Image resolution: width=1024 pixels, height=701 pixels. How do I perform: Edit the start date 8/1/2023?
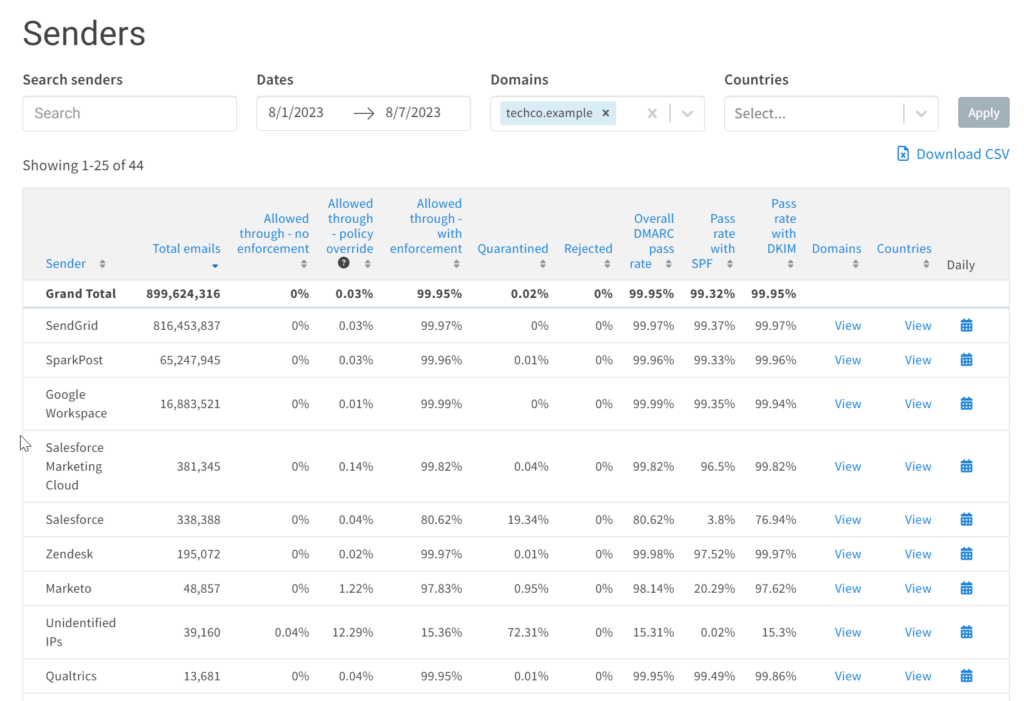coord(296,112)
